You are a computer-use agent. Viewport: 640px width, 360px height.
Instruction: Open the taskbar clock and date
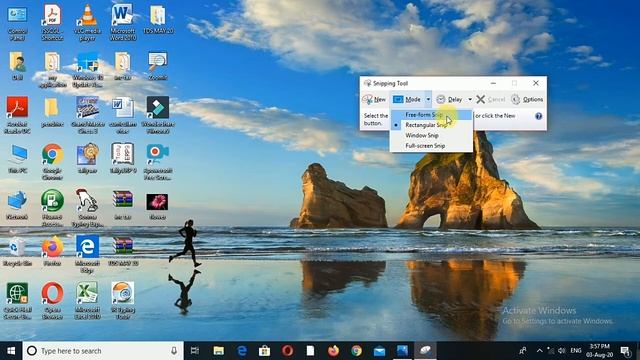[600, 351]
